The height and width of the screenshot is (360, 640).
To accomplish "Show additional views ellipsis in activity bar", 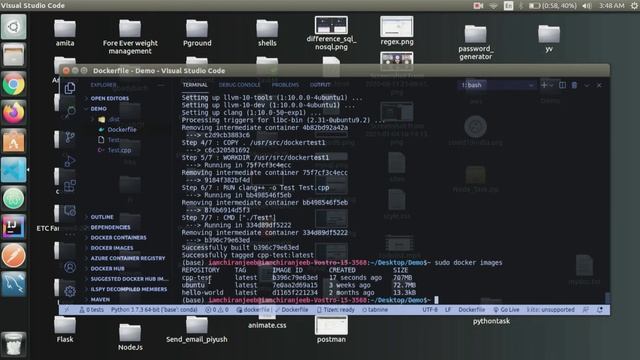I will tap(70, 235).
